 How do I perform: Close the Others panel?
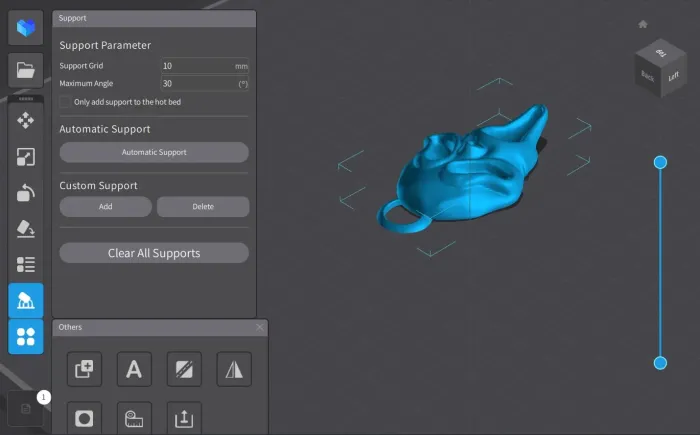point(260,327)
